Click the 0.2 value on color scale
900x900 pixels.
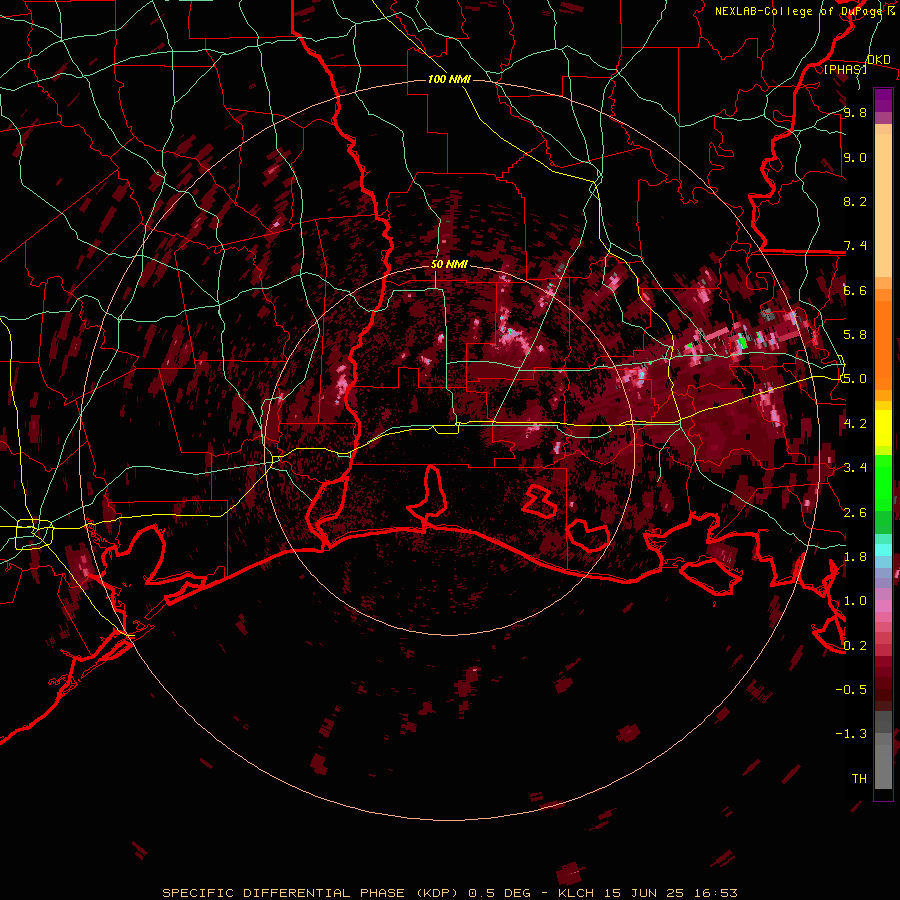tap(855, 646)
